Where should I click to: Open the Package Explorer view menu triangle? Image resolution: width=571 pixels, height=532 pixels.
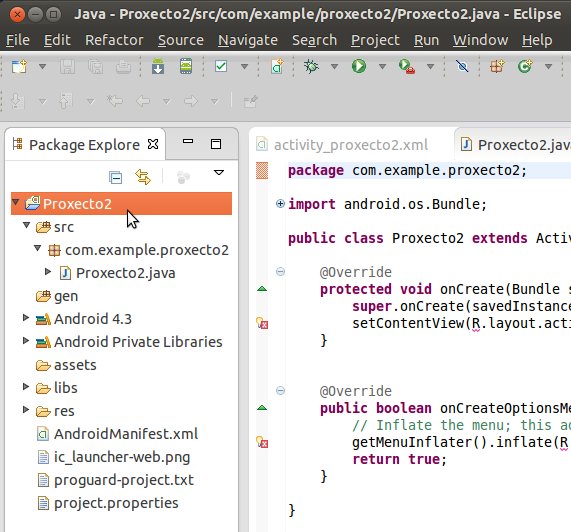tap(218, 173)
